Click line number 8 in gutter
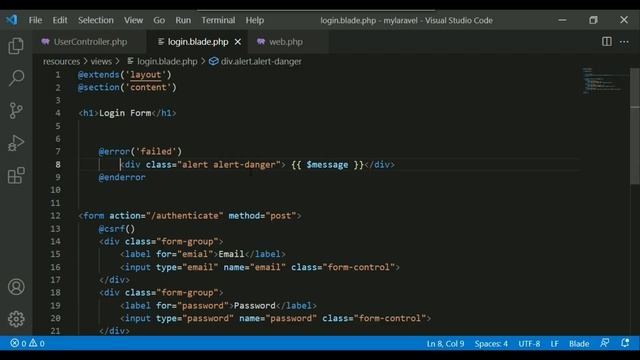Screen dimensions: 640x360 [58, 164]
